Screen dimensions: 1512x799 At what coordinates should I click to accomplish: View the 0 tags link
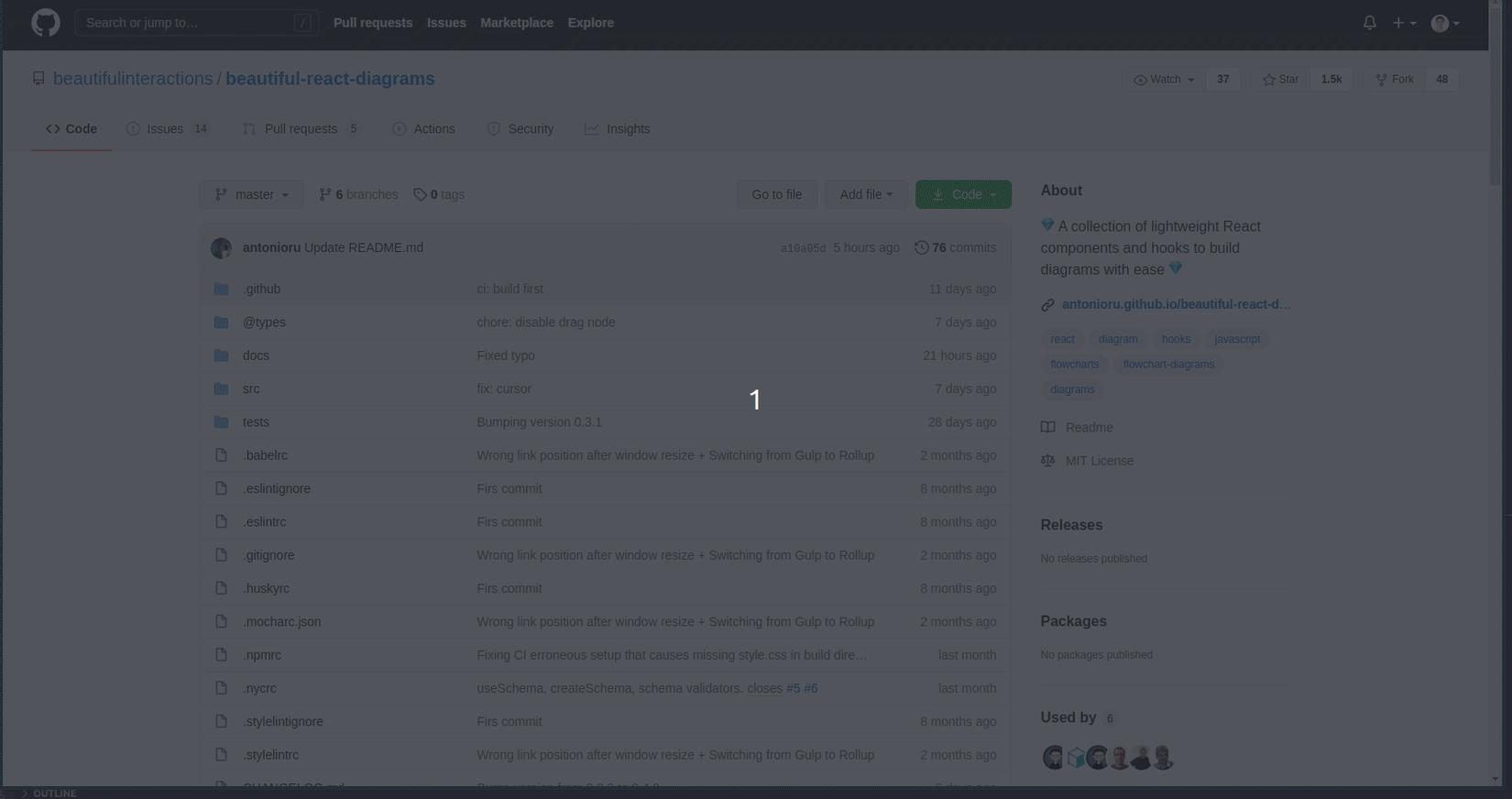439,194
